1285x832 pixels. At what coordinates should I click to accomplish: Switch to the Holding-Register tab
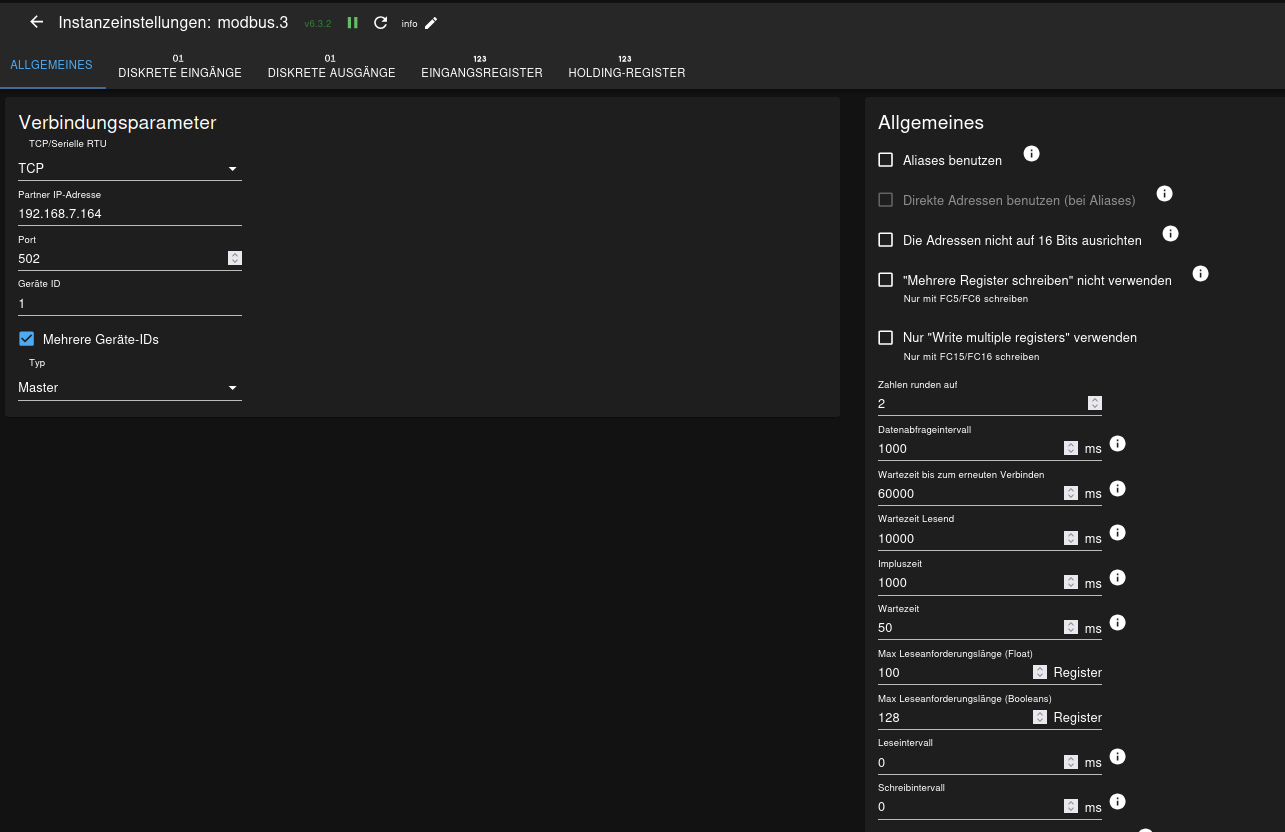[626, 72]
